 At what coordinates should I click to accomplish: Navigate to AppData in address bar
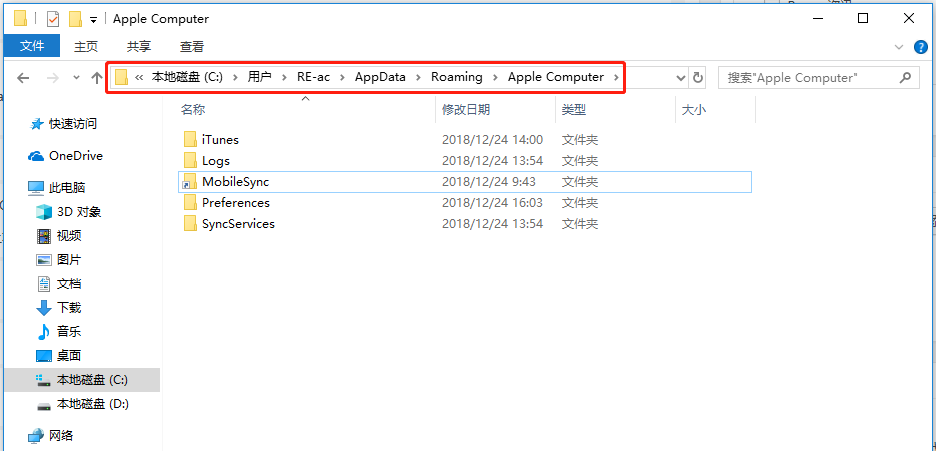(380, 77)
